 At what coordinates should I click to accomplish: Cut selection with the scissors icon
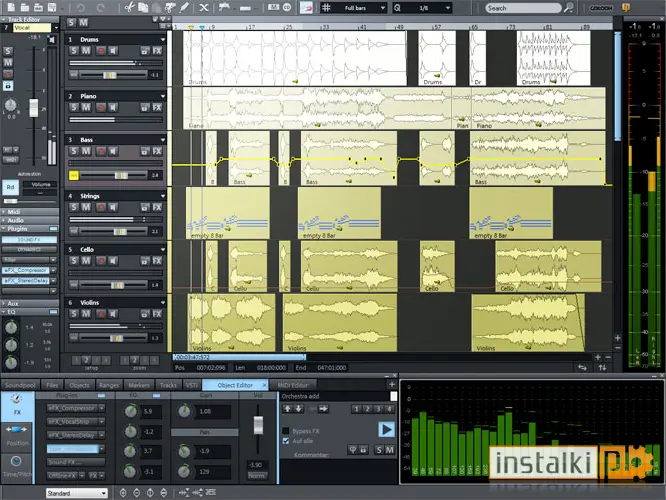pyautogui.click(x=129, y=7)
